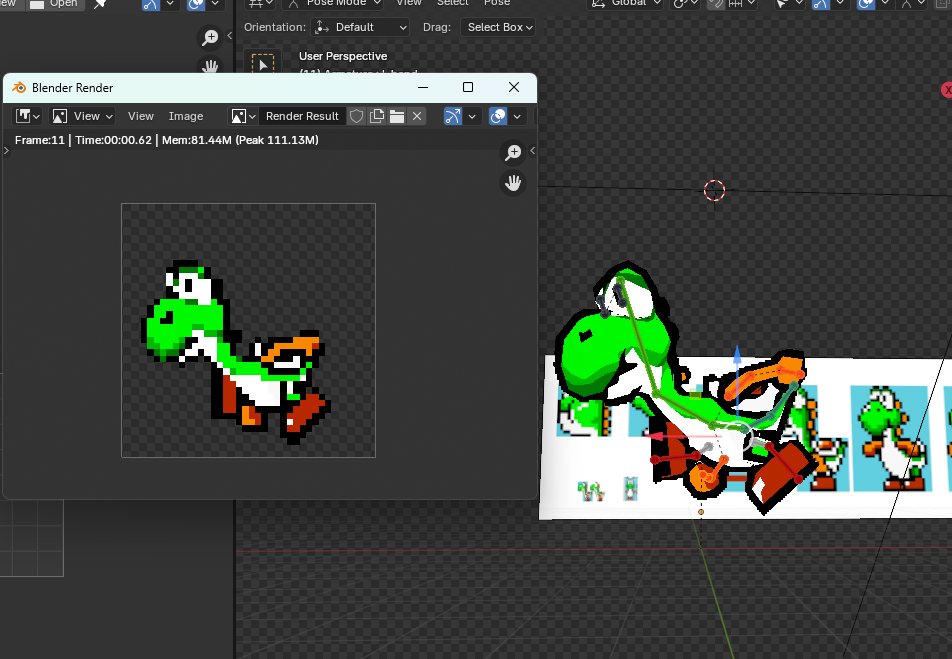The image size is (952, 659).
Task: Click the image editor type selector icon
Action: point(24,115)
